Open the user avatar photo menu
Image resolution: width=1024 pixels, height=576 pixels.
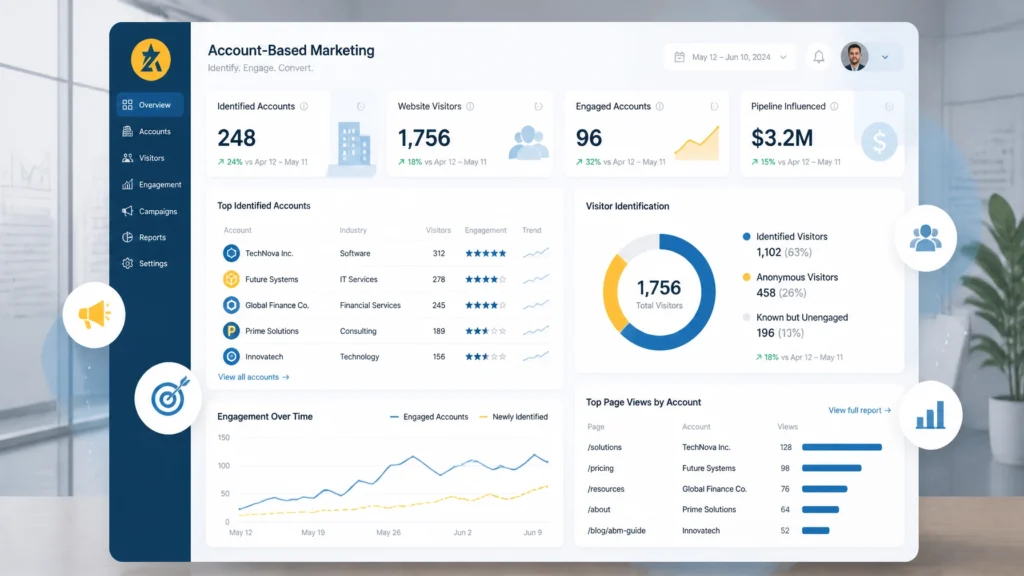click(854, 57)
